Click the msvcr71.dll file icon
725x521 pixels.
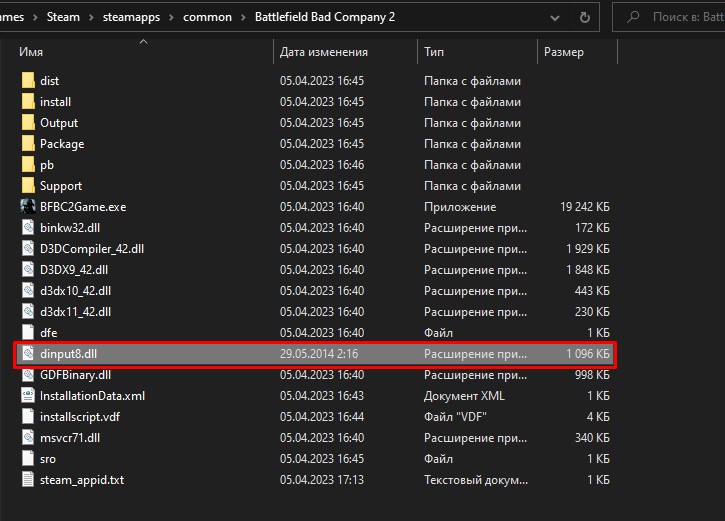28,438
